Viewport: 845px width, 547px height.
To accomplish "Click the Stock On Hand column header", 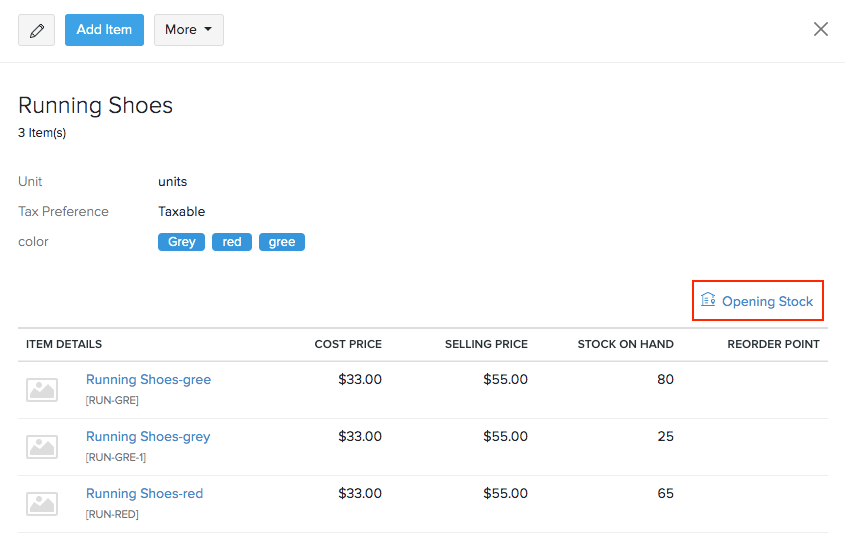I will tap(625, 344).
